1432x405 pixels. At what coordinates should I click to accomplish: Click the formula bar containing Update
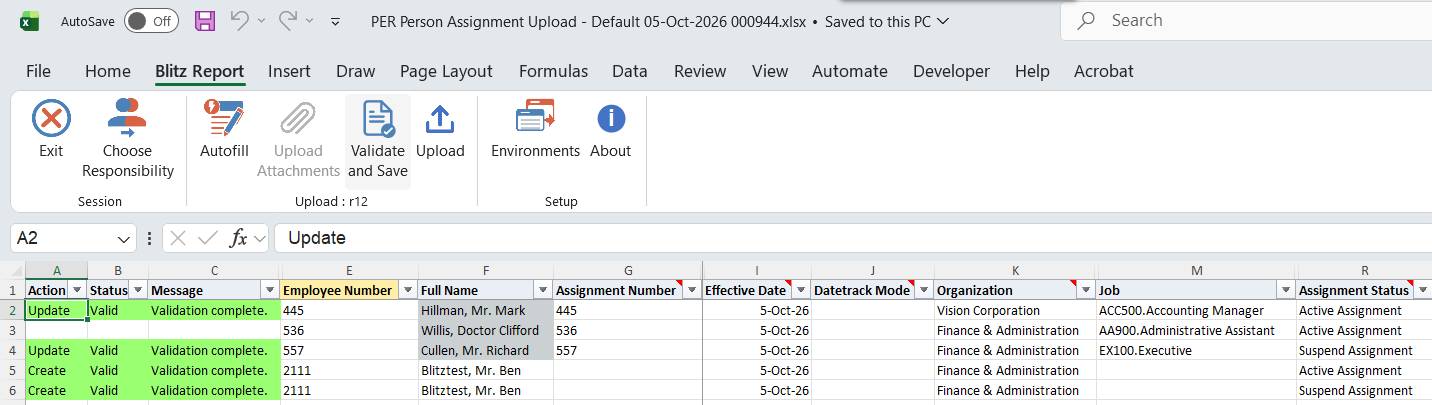(x=853, y=238)
